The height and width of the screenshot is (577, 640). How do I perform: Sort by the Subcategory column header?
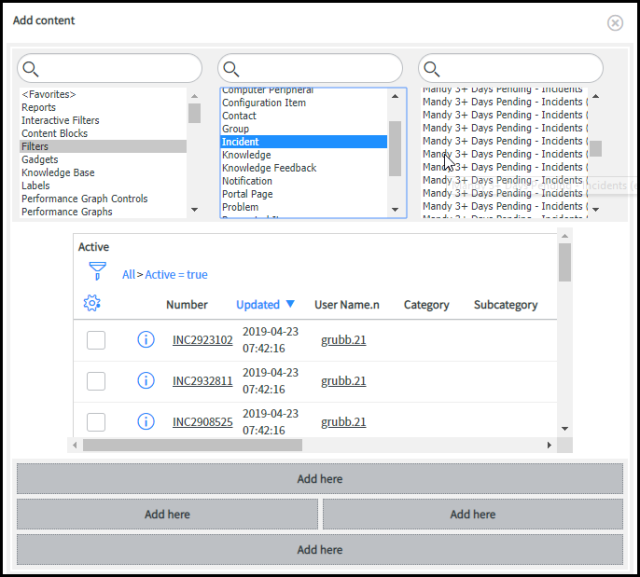pyautogui.click(x=506, y=305)
